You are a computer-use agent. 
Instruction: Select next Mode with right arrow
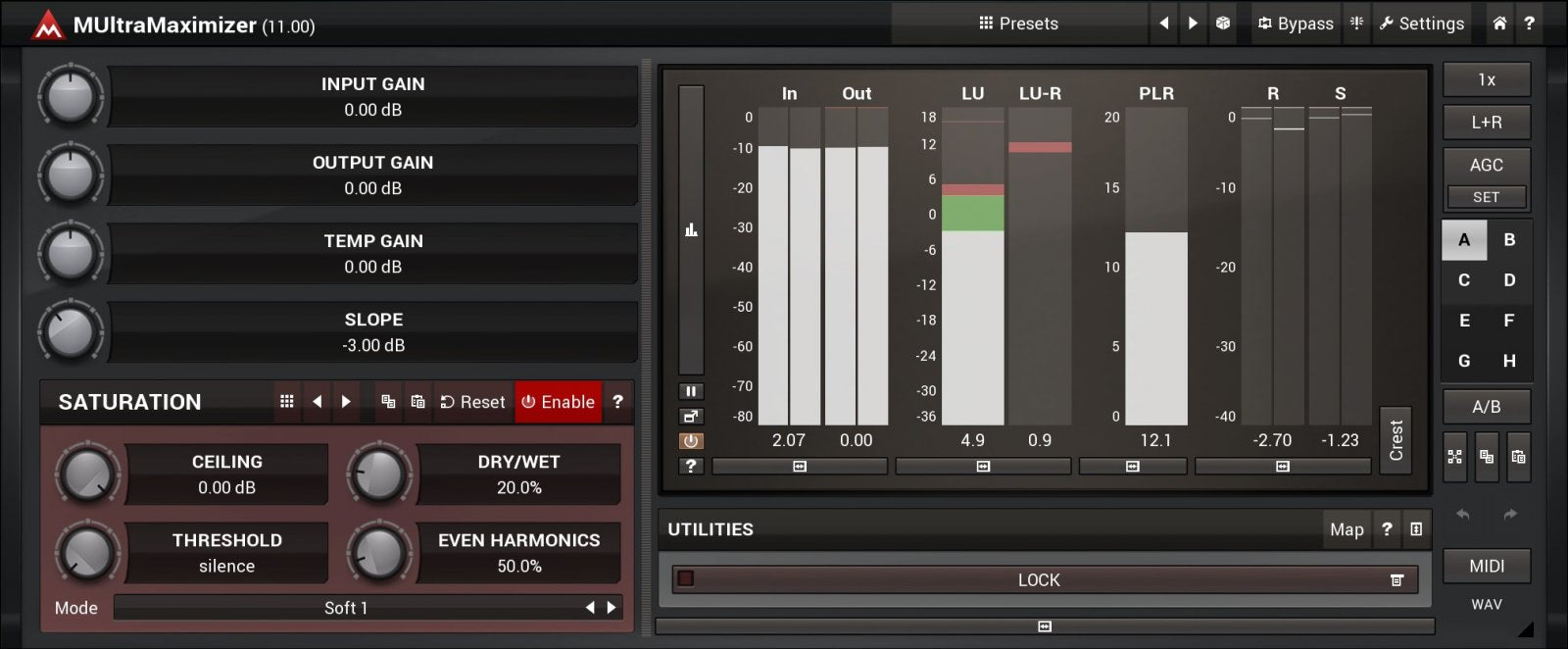(612, 608)
